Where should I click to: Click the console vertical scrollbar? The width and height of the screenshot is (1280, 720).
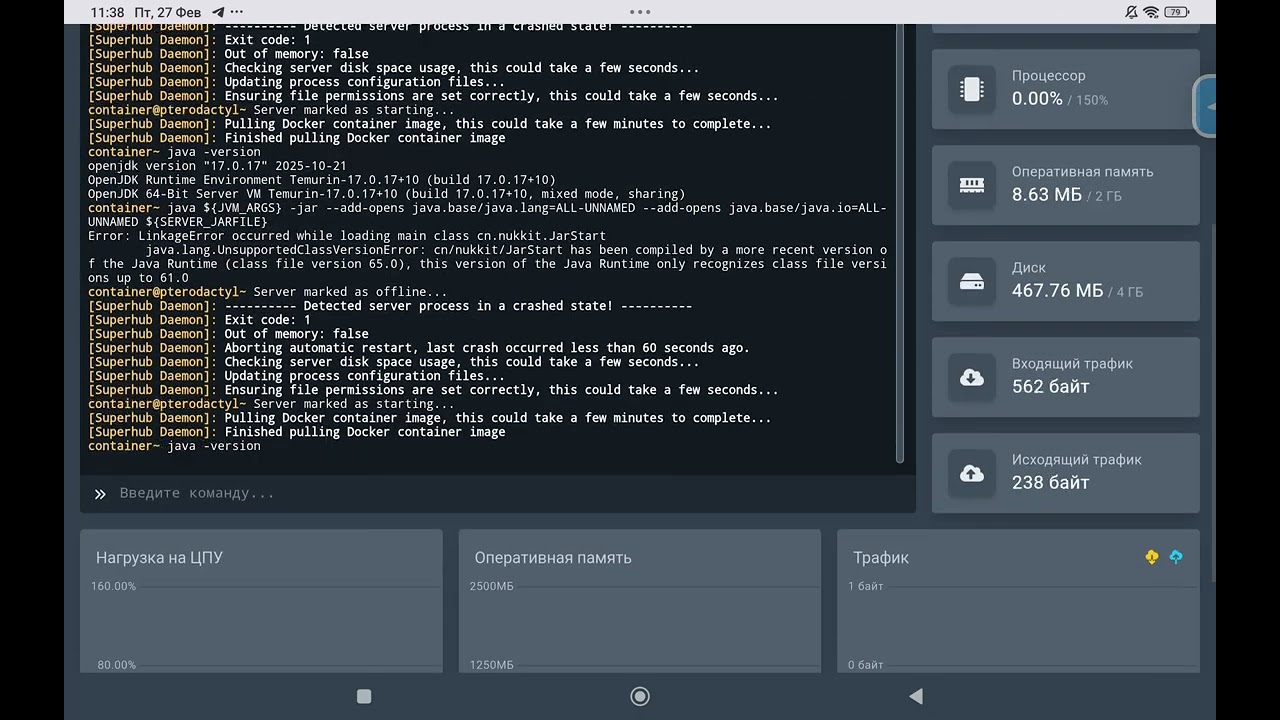coord(900,243)
